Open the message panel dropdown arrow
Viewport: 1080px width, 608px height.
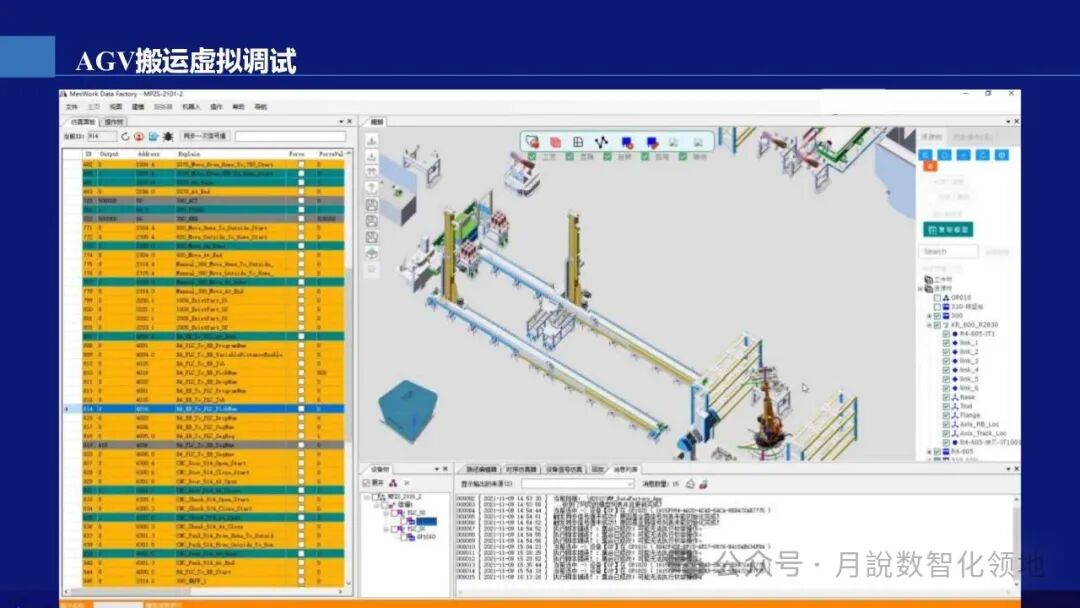pos(1008,469)
